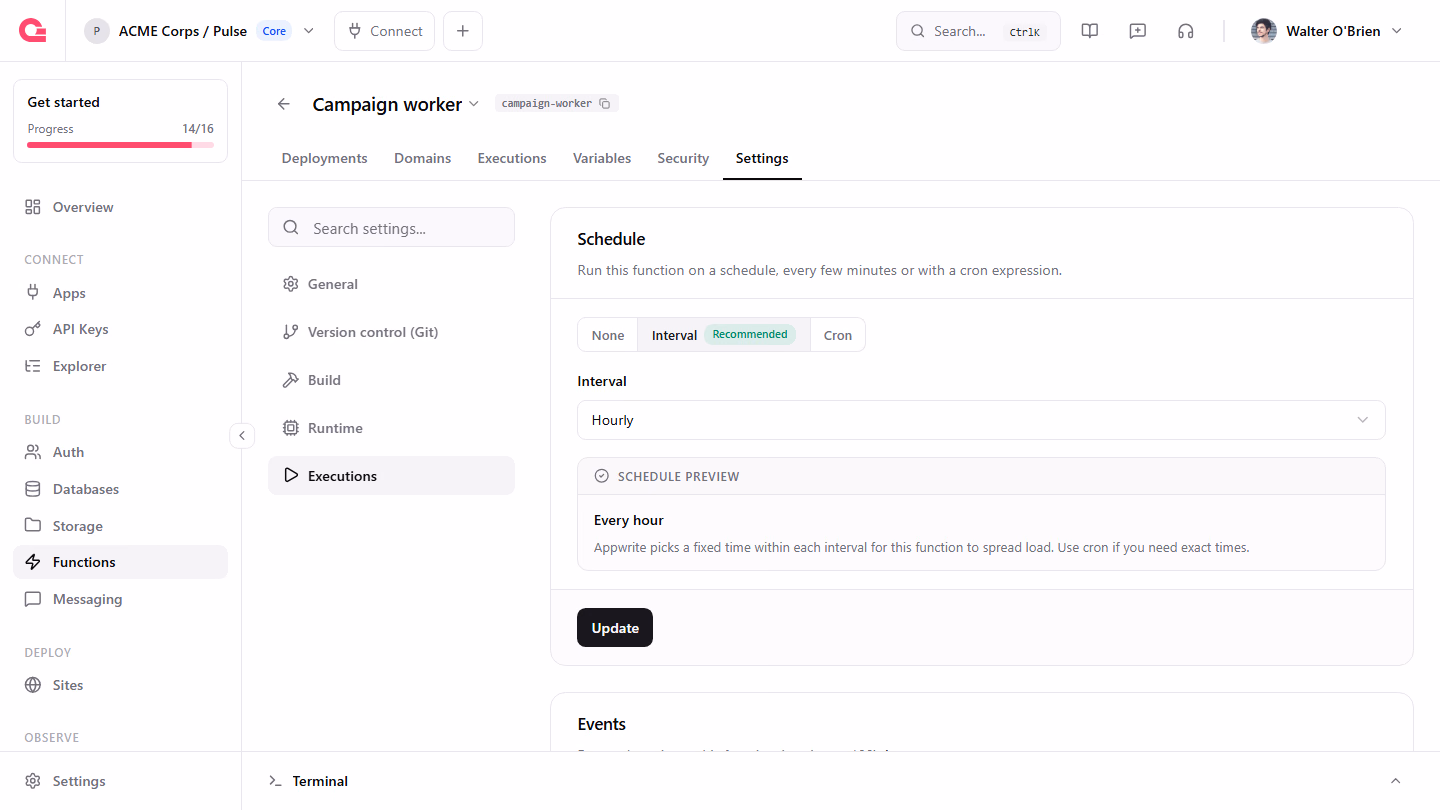Focus the Search settings input field
Viewport: 1440px width, 810px height.
pyautogui.click(x=391, y=228)
